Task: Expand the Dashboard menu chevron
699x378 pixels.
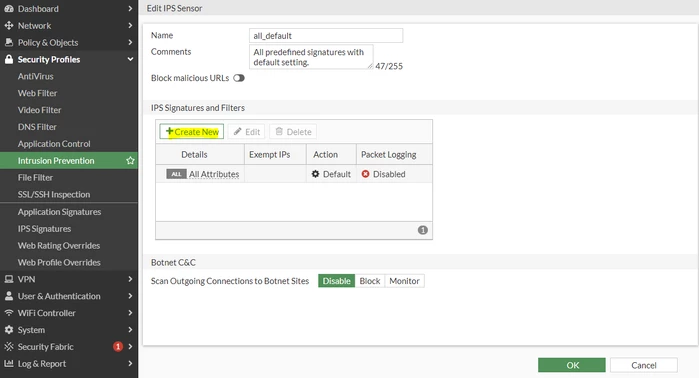Action: point(130,8)
